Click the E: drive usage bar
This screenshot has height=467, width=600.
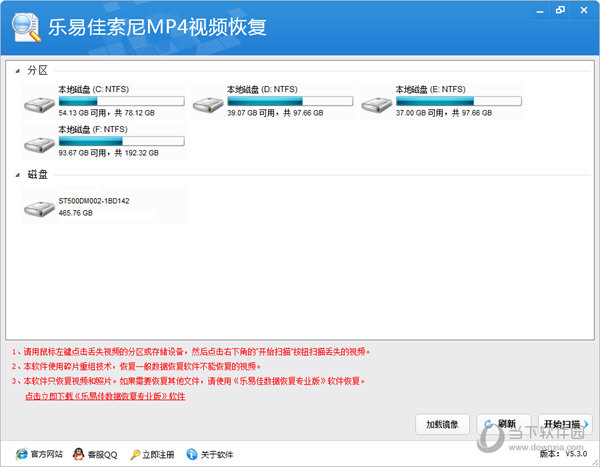(x=459, y=101)
